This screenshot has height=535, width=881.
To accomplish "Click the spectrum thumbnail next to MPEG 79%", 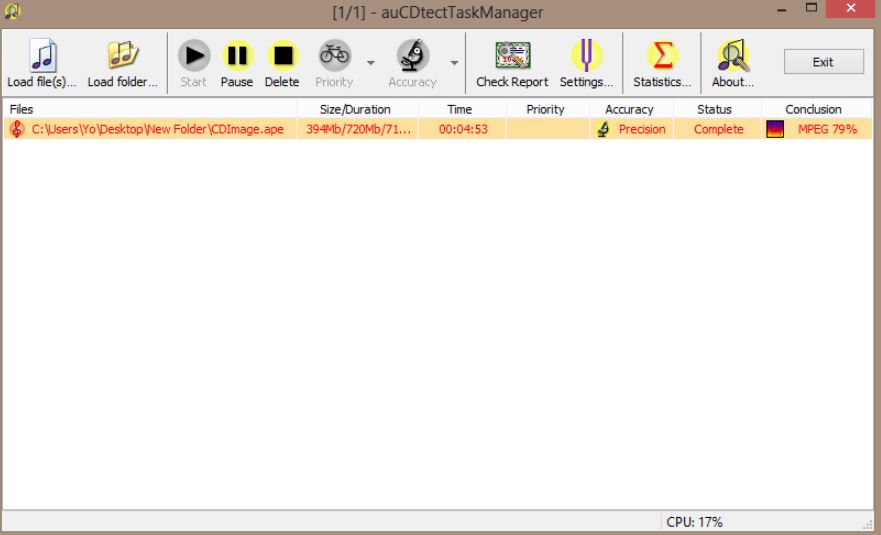I will point(775,129).
